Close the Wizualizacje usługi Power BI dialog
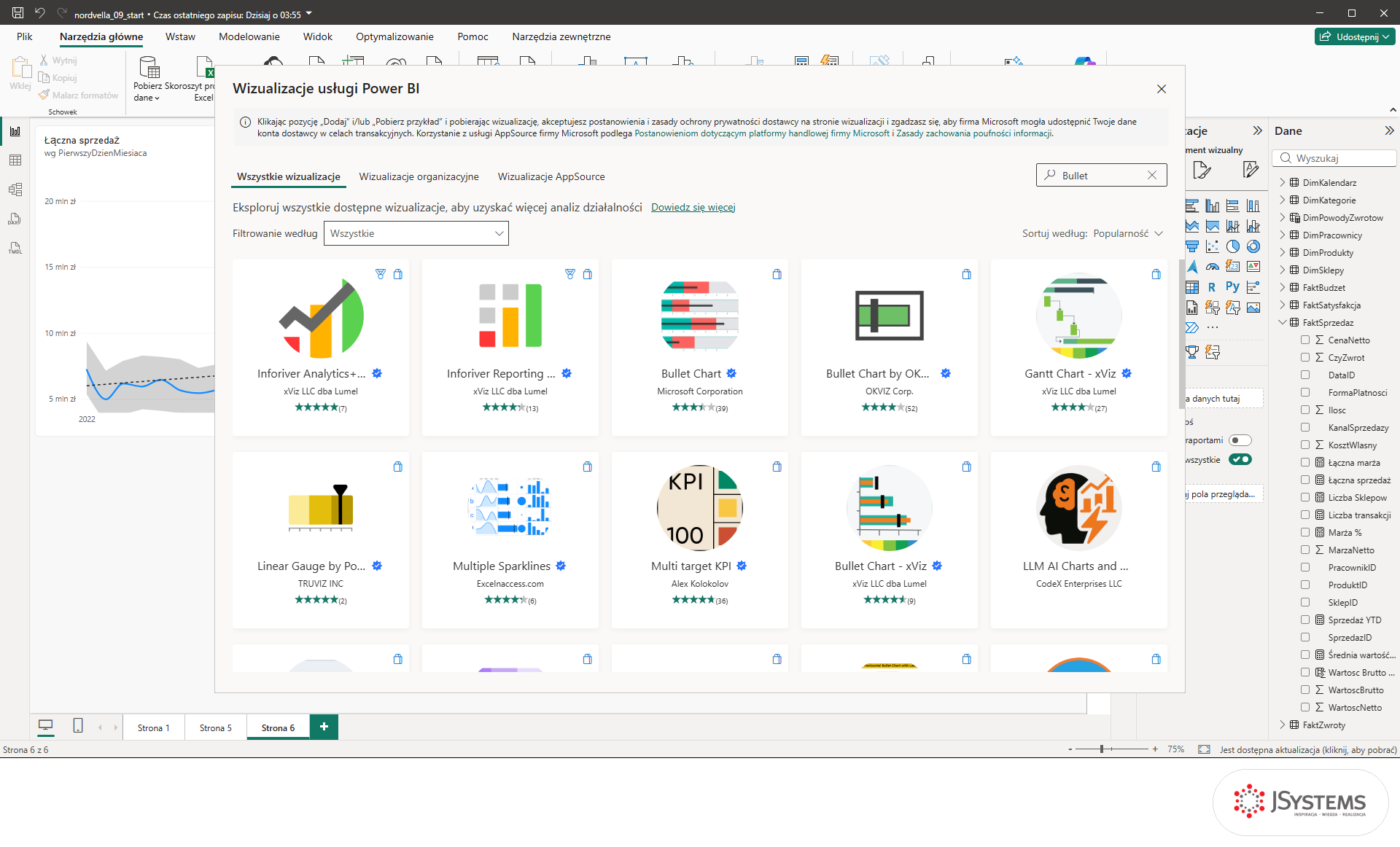The image size is (1400, 847). coord(1162,89)
